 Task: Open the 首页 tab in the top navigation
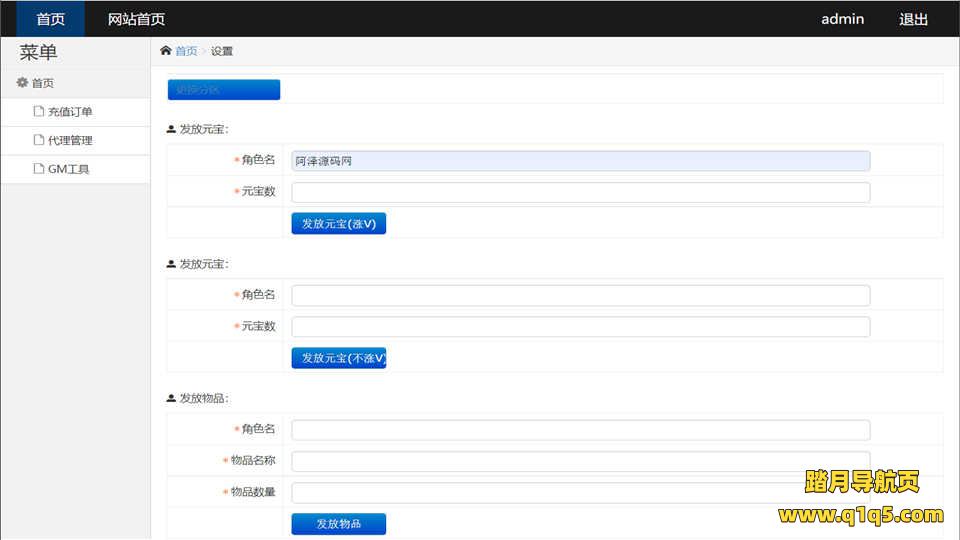pos(50,19)
